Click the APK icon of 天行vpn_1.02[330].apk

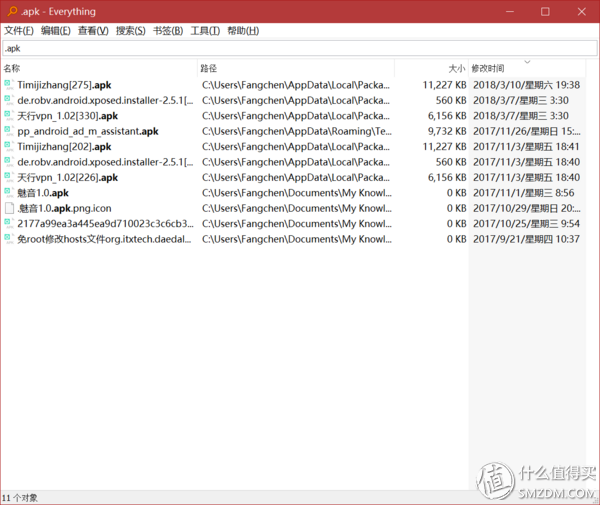coord(9,116)
